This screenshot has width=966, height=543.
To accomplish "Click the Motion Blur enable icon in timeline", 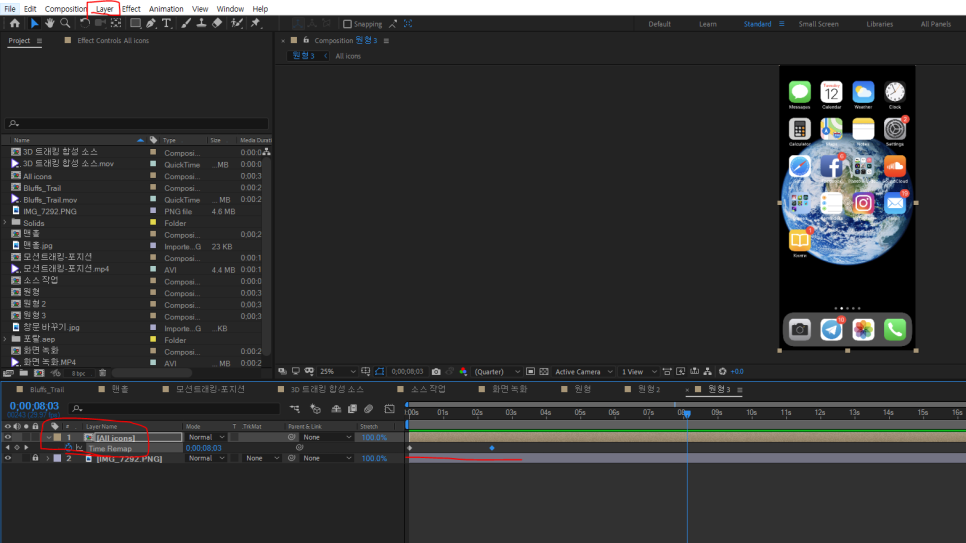I will point(368,409).
